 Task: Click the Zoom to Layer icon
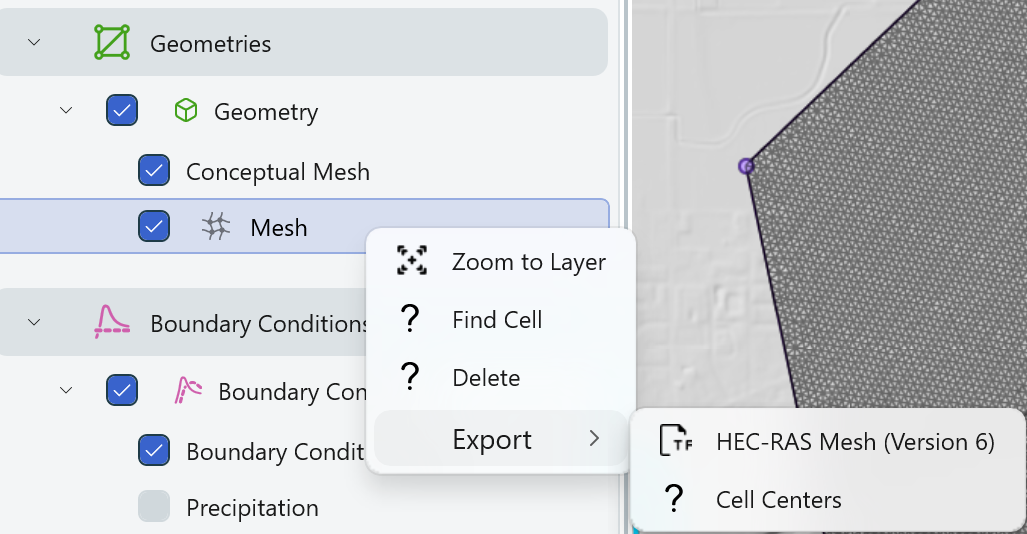tap(411, 262)
